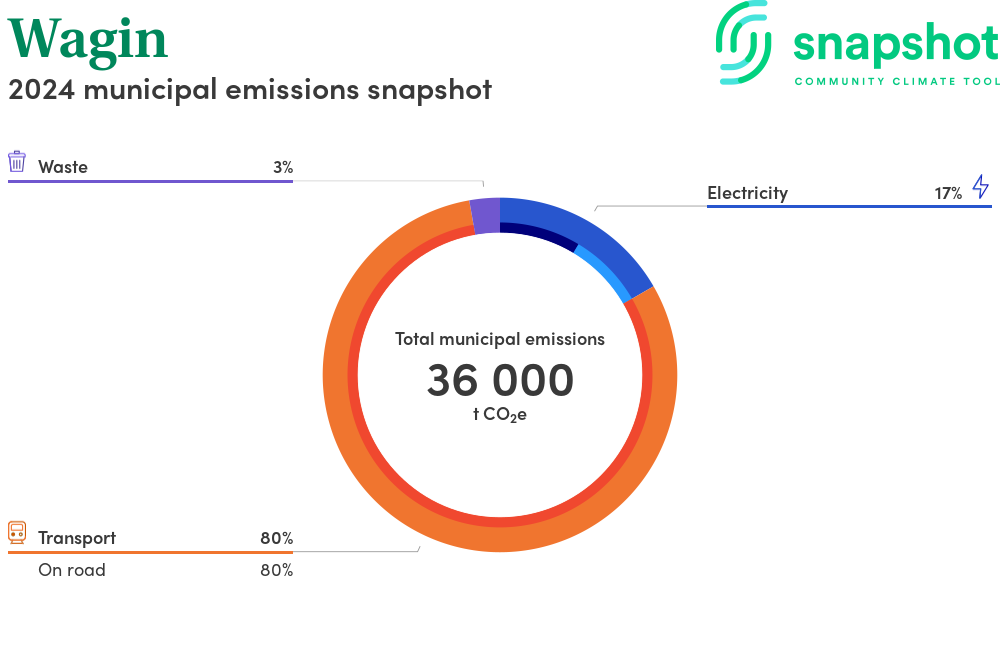The height and width of the screenshot is (670, 1000).
Task: Select the purple Waste donut segment
Action: (x=485, y=216)
